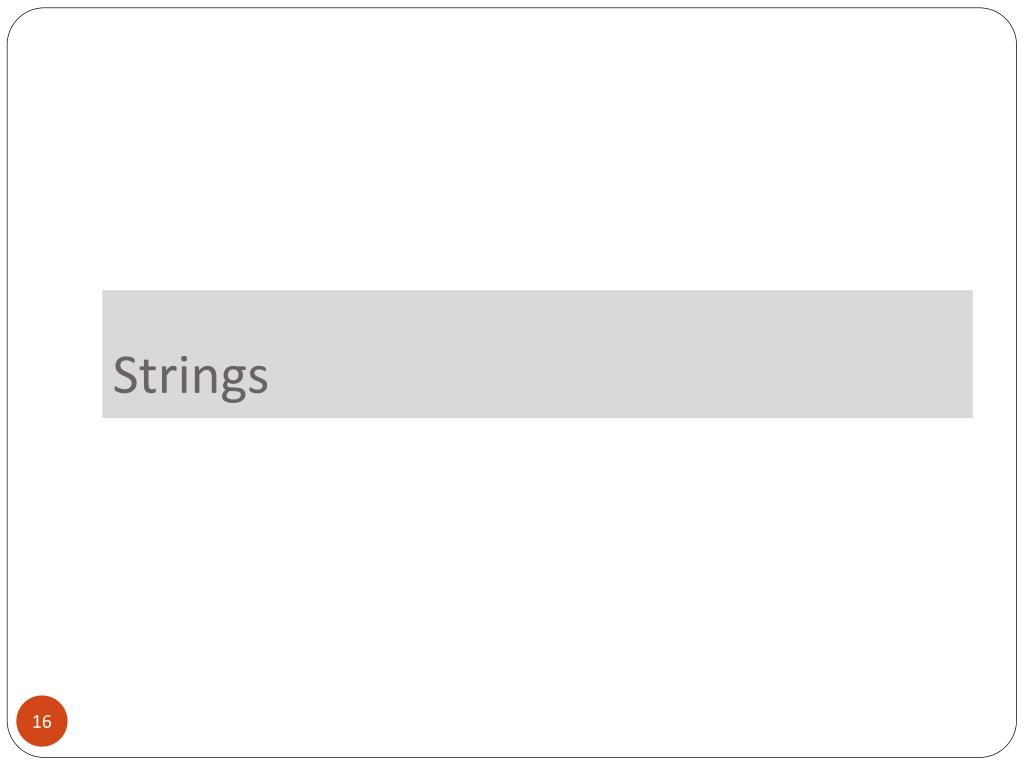Click the orange slide number circle
This screenshot has width=1024, height=768.
[42, 721]
